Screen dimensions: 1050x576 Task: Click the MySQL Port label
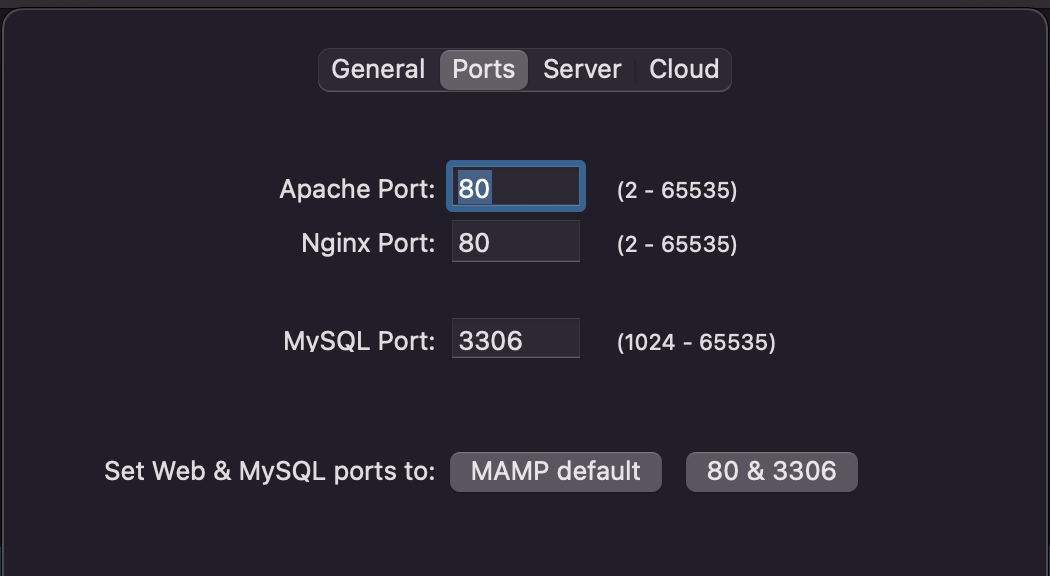coord(359,341)
